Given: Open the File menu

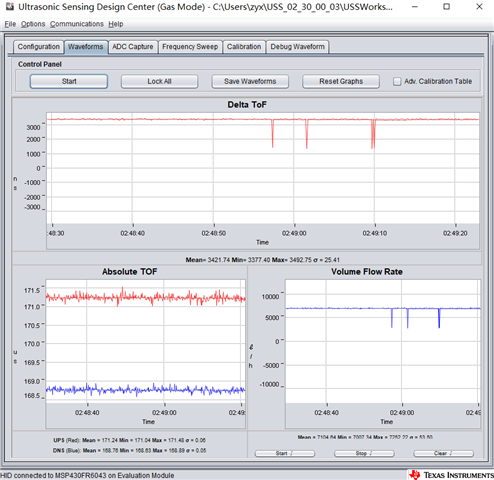Looking at the screenshot, I should pos(10,24).
